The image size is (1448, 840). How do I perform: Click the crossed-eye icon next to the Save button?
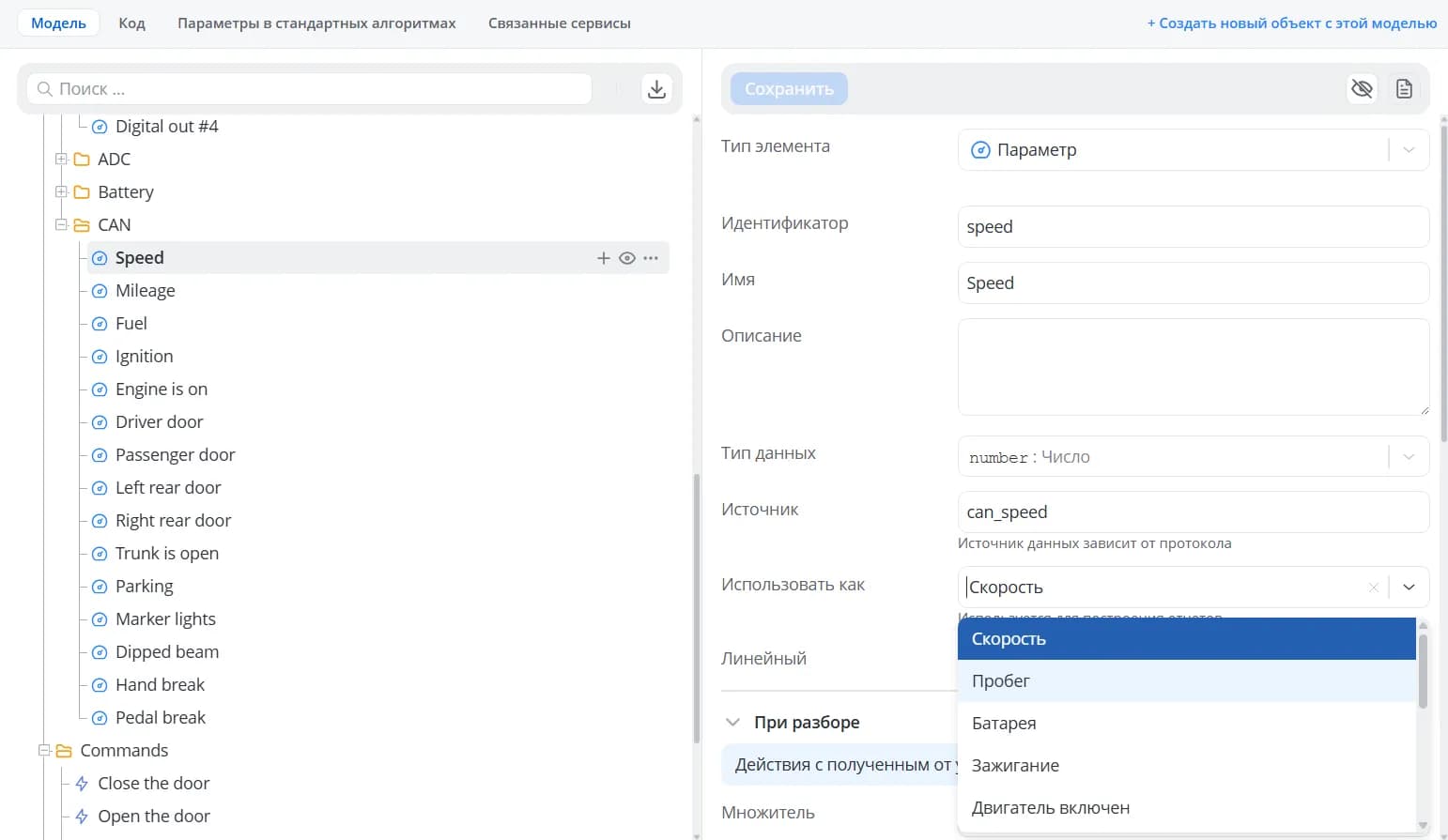tap(1362, 89)
